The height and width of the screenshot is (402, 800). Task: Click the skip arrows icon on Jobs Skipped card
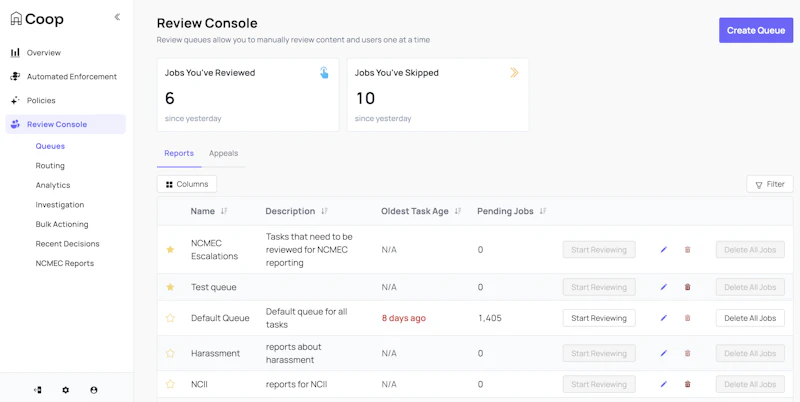(514, 73)
